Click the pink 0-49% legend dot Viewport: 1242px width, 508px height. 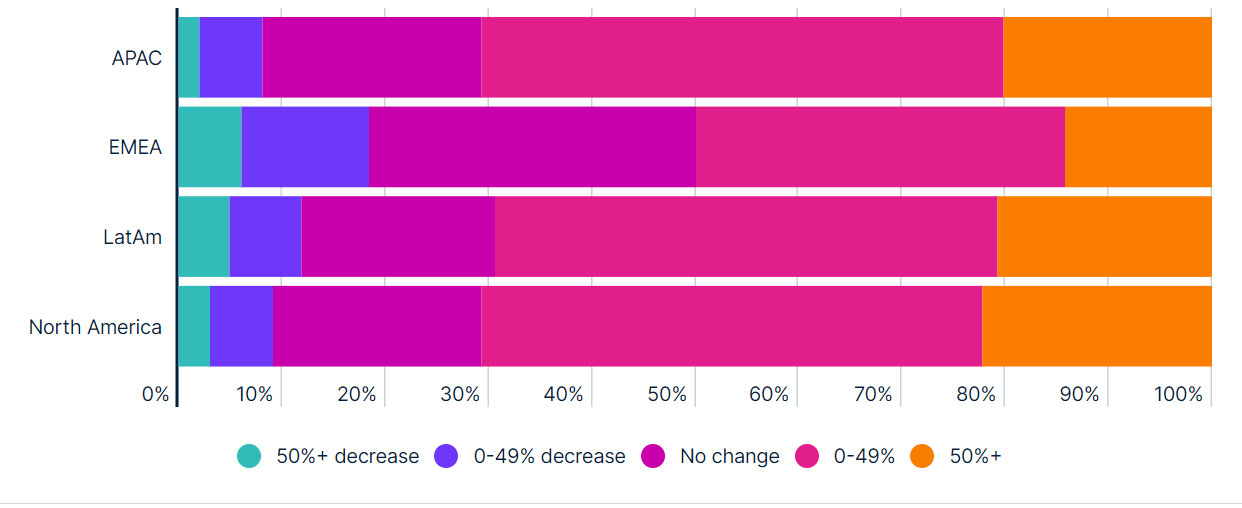[808, 456]
